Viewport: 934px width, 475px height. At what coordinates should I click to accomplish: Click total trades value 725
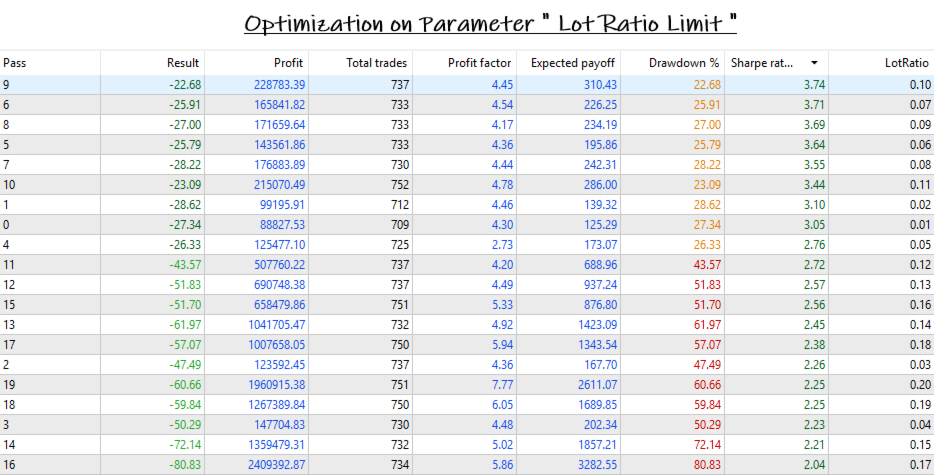[400, 244]
